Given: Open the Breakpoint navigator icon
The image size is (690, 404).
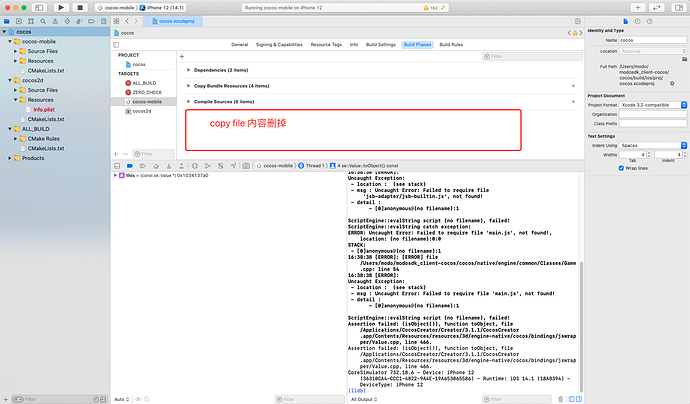Looking at the screenshot, I should 92,21.
